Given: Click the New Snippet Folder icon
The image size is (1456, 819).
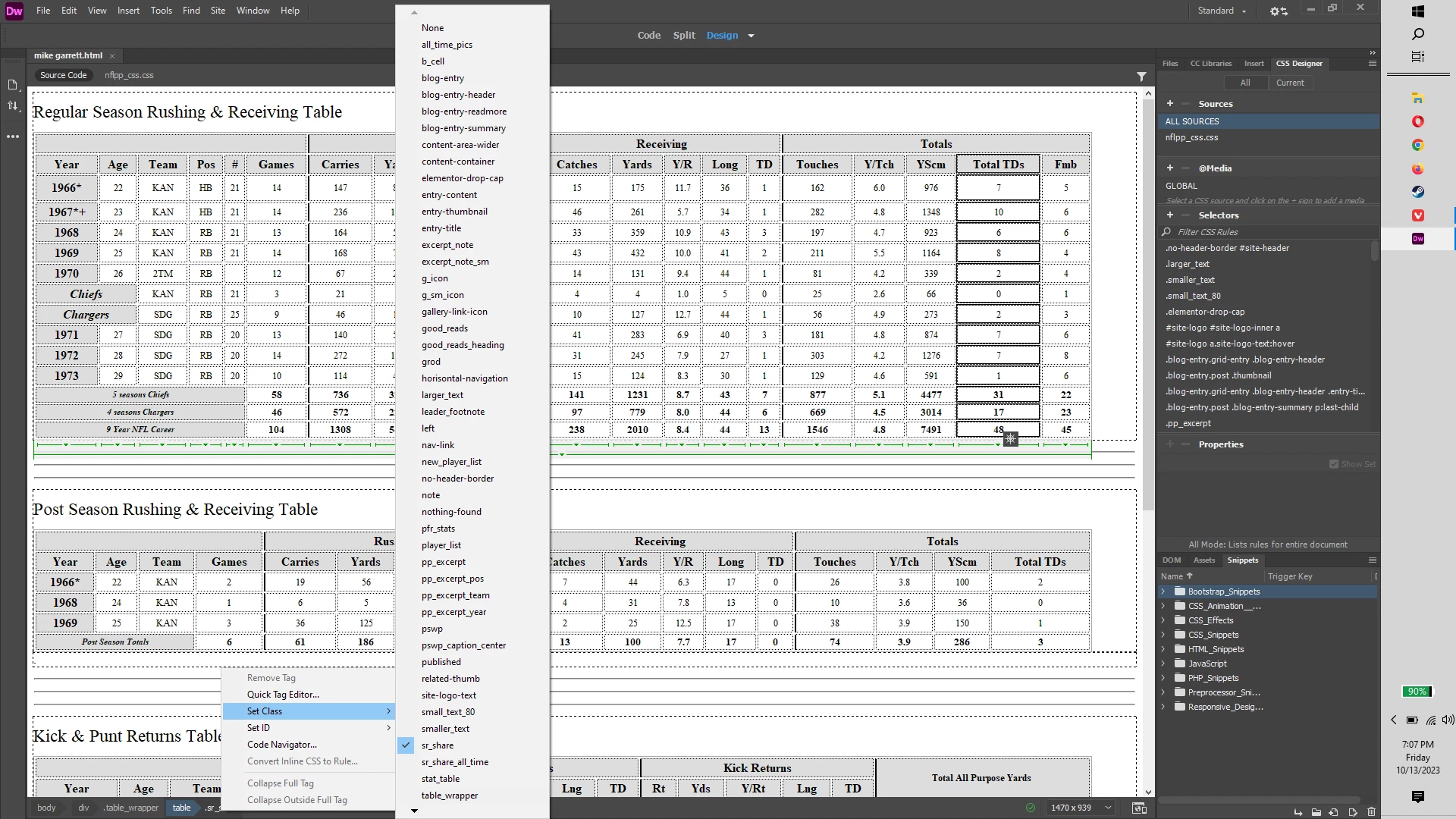Looking at the screenshot, I should [x=1316, y=812].
